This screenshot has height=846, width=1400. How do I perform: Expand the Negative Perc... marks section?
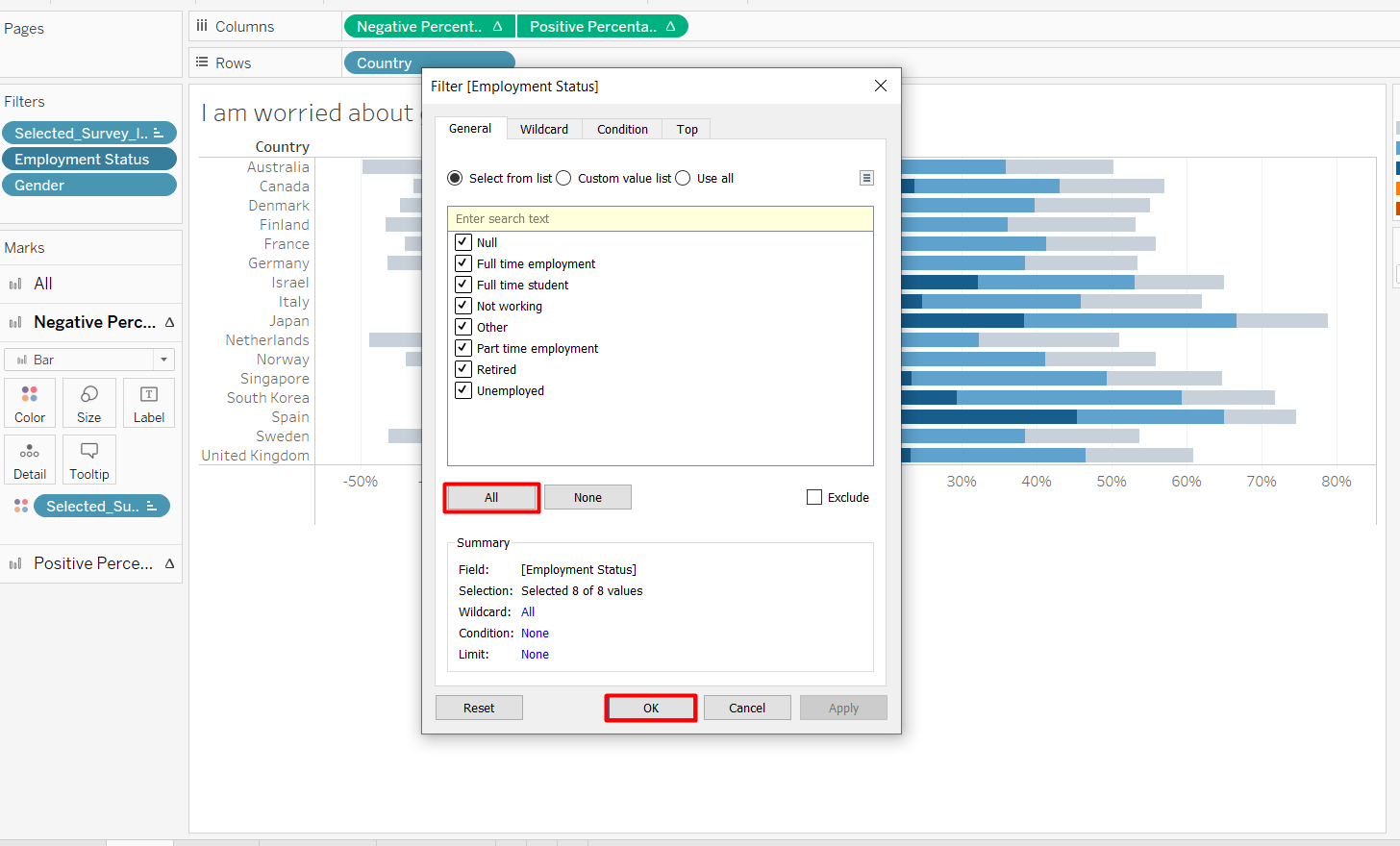[x=94, y=322]
